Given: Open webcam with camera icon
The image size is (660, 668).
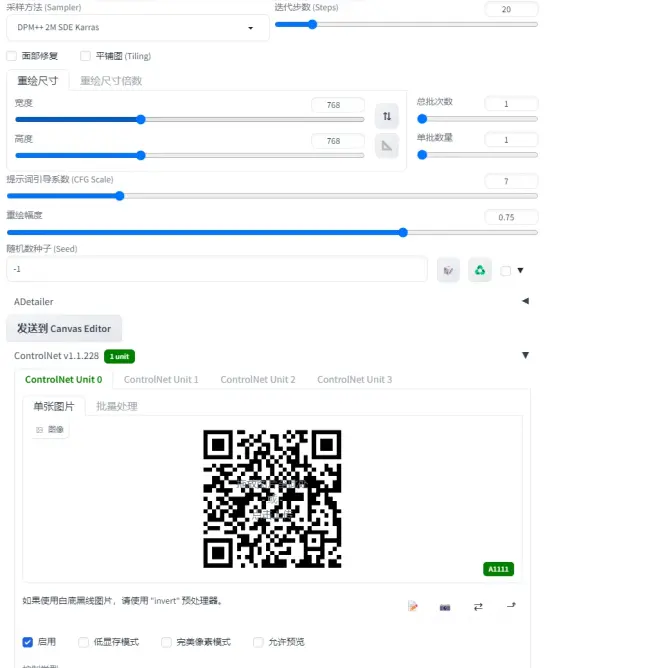Looking at the screenshot, I should pos(445,607).
